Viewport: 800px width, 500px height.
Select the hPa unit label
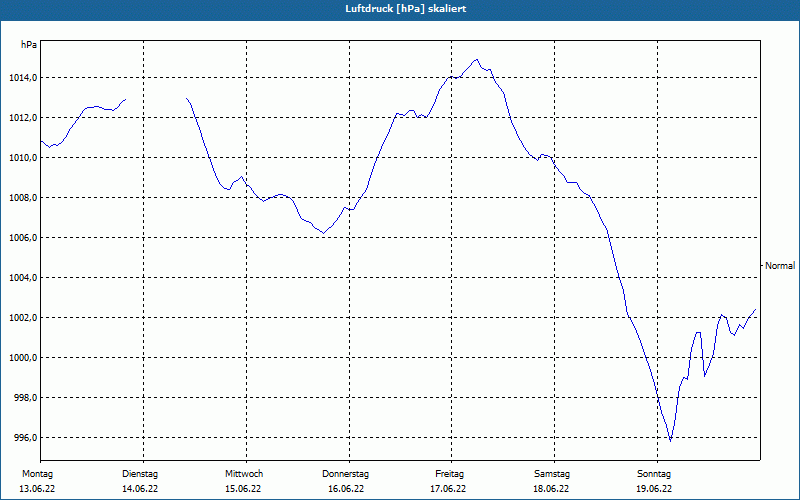29,45
